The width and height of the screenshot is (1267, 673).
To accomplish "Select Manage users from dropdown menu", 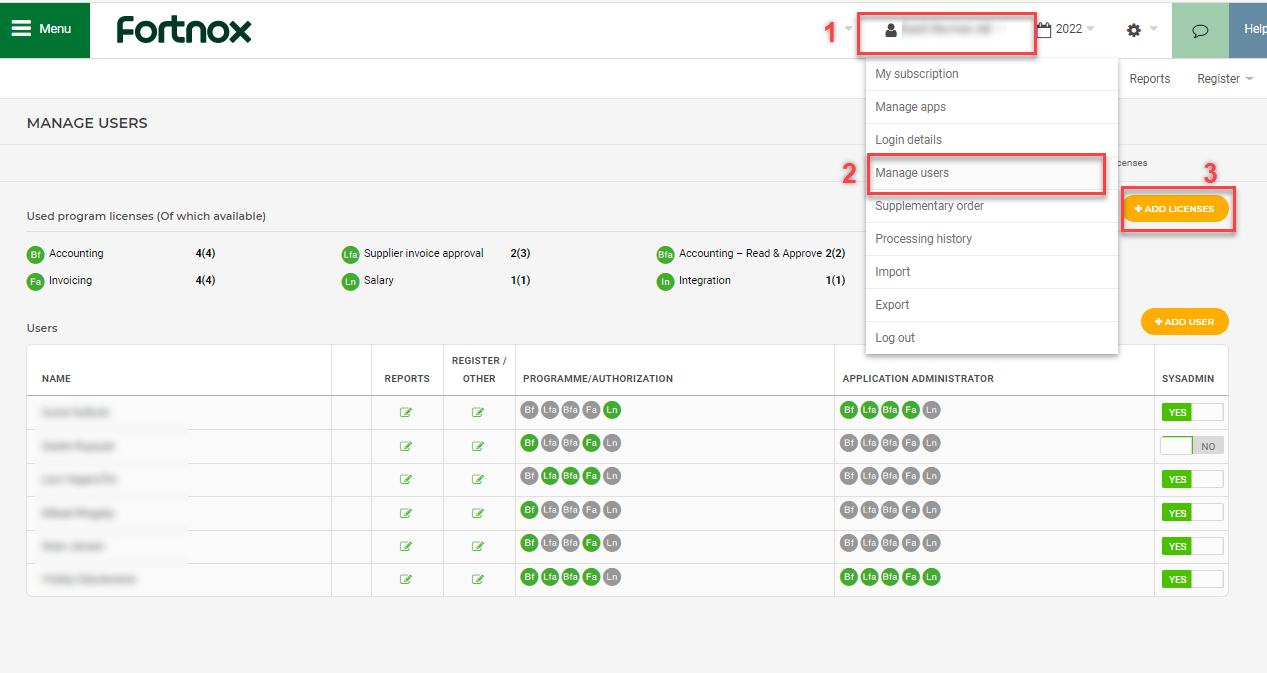I will tap(912, 173).
